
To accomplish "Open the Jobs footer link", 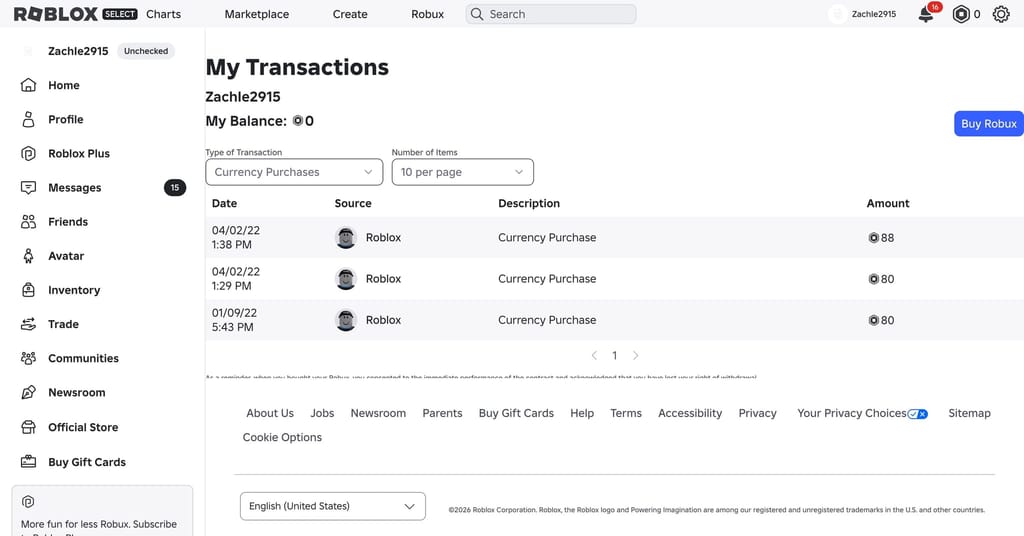I will coord(322,413).
